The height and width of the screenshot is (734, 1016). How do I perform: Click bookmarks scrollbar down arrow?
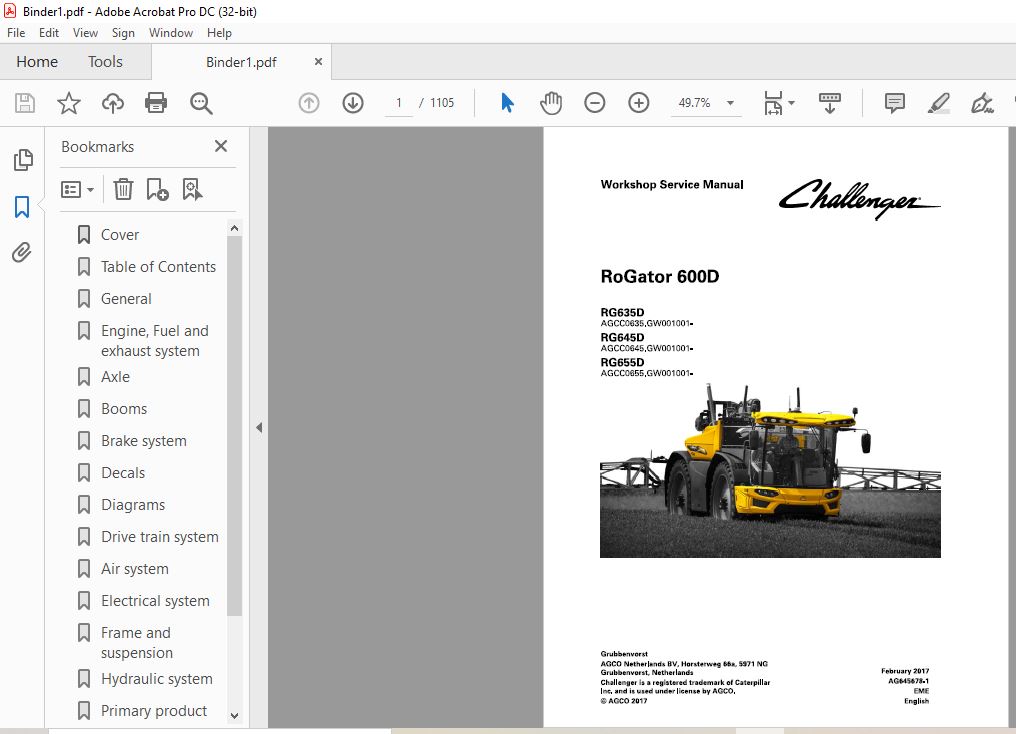(235, 716)
